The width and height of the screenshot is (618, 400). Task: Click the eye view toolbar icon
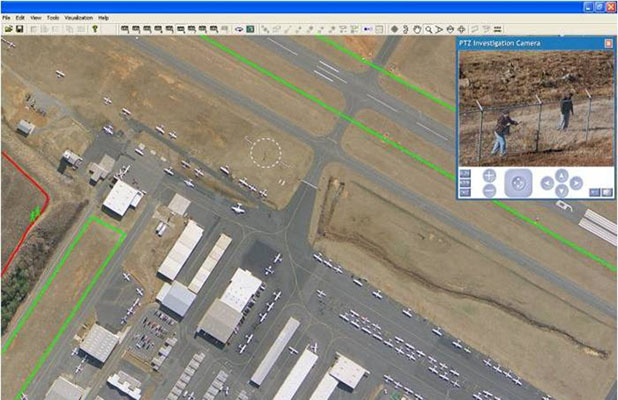pyautogui.click(x=239, y=29)
